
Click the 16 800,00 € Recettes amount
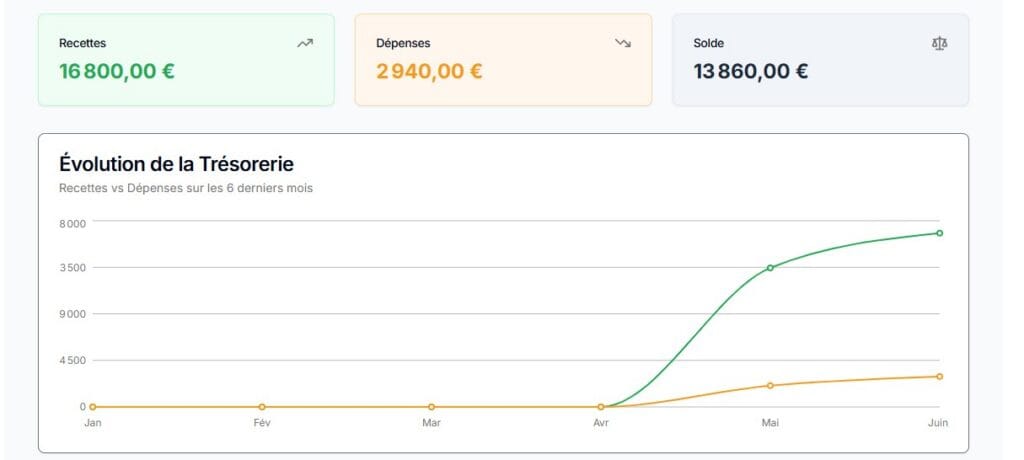(117, 71)
